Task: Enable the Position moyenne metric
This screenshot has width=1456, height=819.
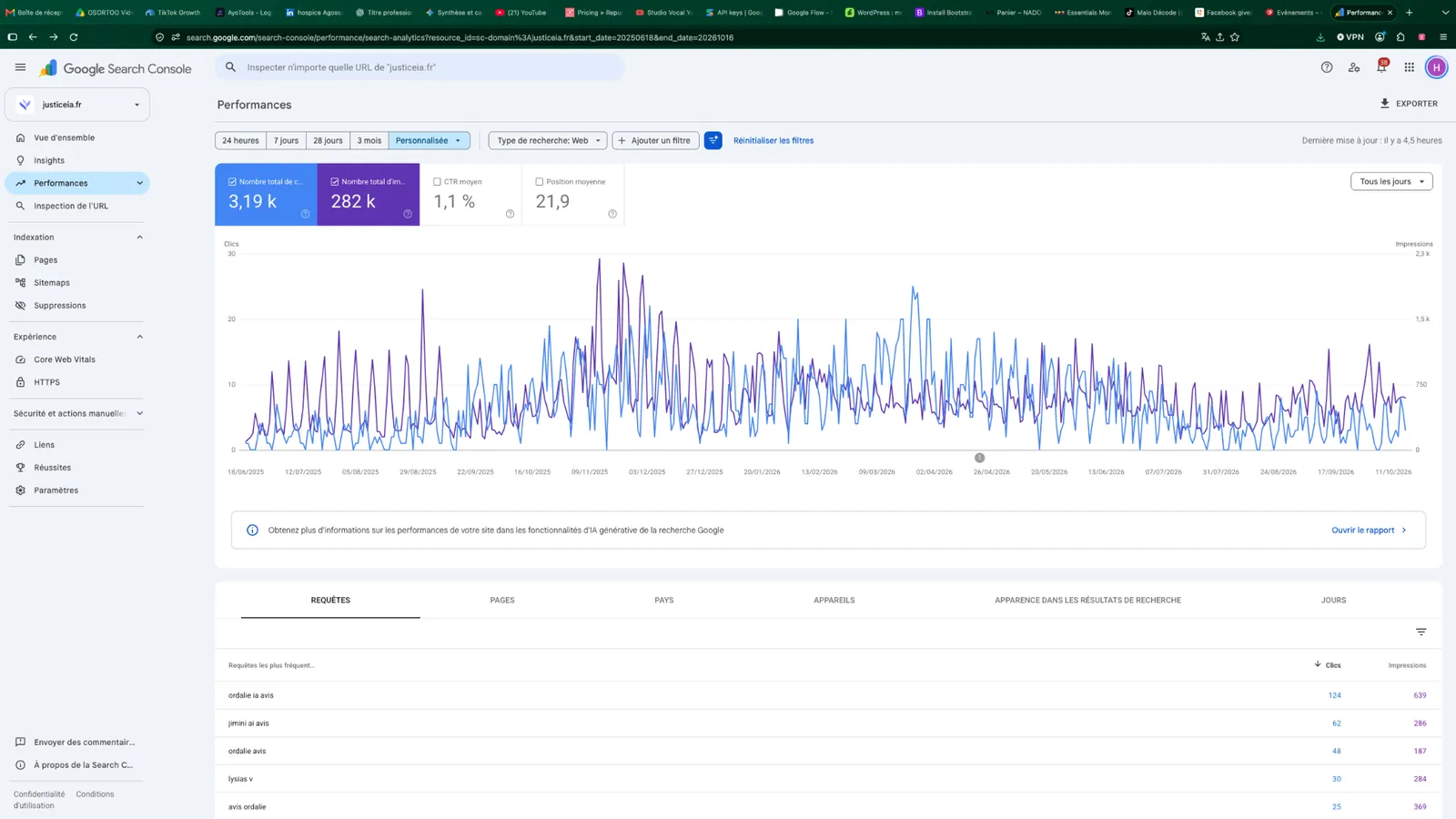Action: 573,195
